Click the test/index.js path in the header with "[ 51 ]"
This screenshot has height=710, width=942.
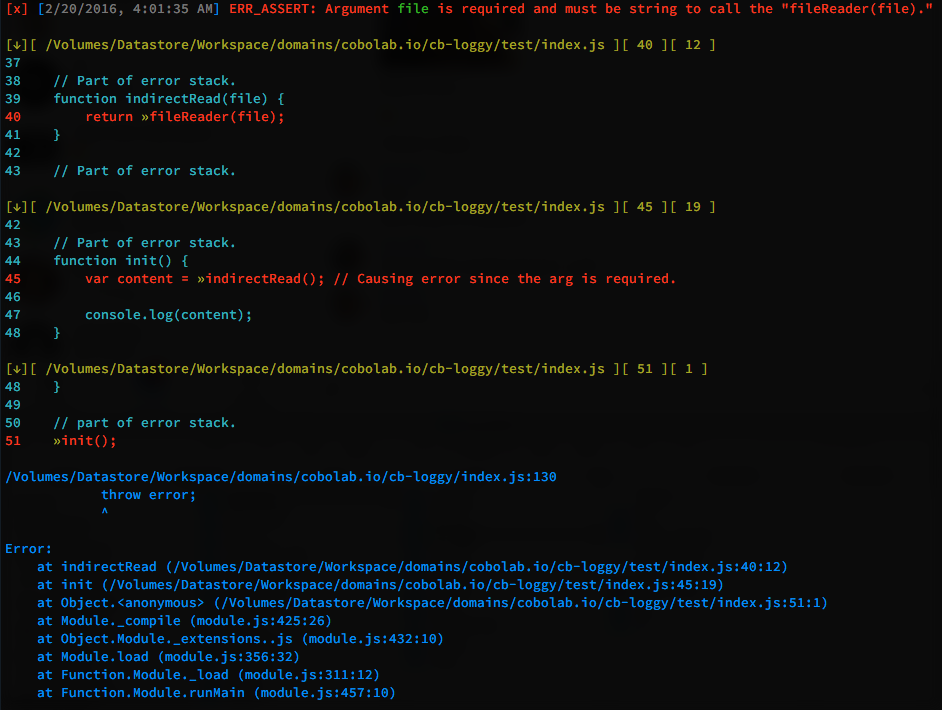pyautogui.click(x=325, y=369)
